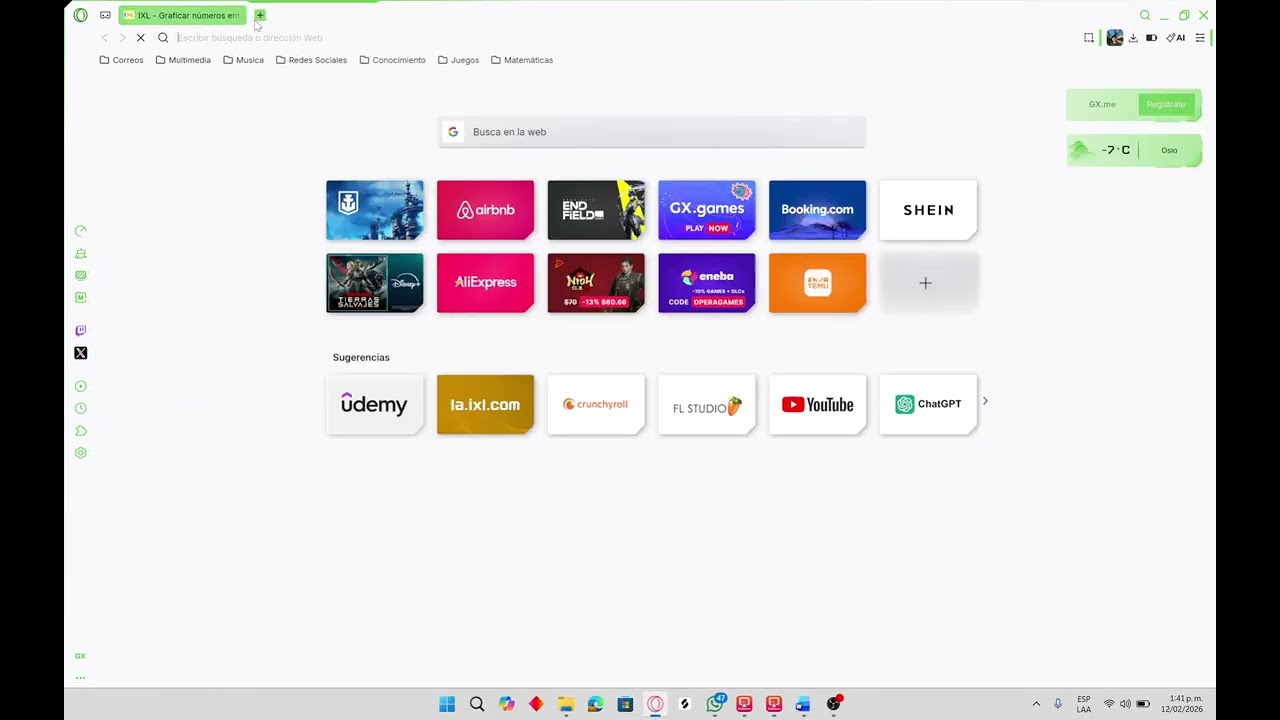Add a new speed dial site
The image size is (1280, 720).
(928, 283)
